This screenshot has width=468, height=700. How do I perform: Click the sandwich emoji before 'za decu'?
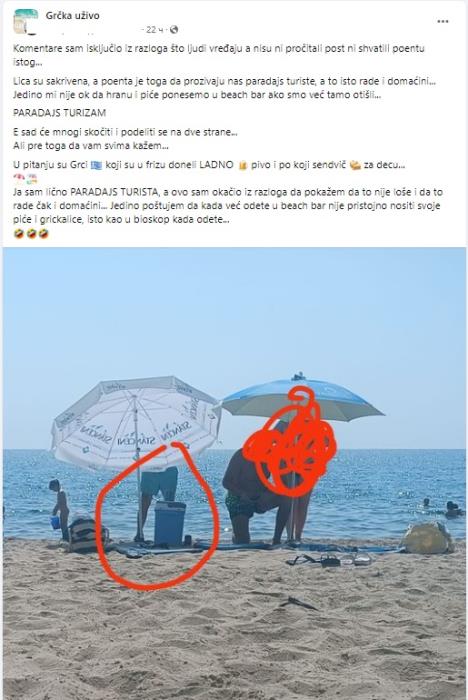pyautogui.click(x=355, y=165)
